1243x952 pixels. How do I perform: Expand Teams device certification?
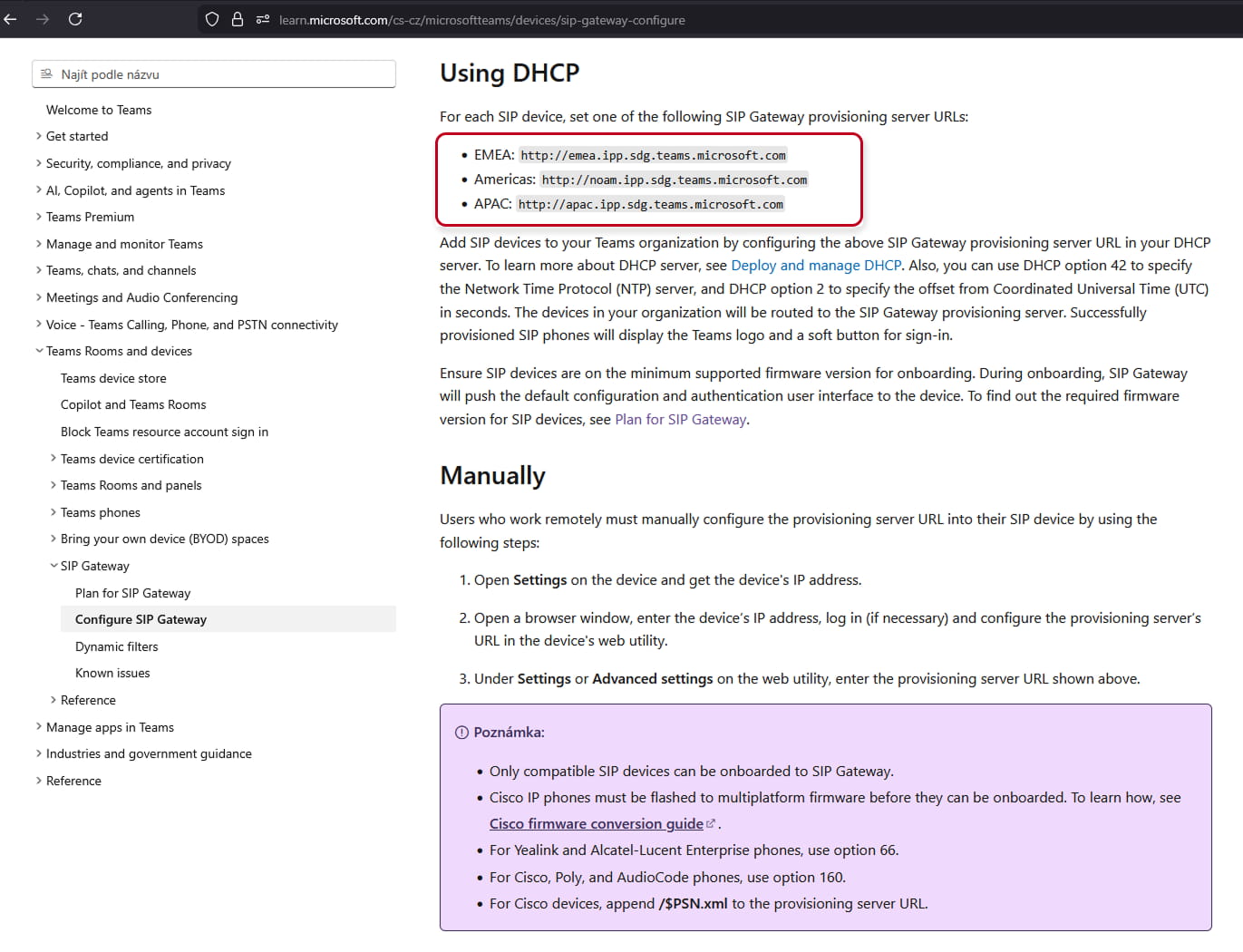(x=131, y=459)
